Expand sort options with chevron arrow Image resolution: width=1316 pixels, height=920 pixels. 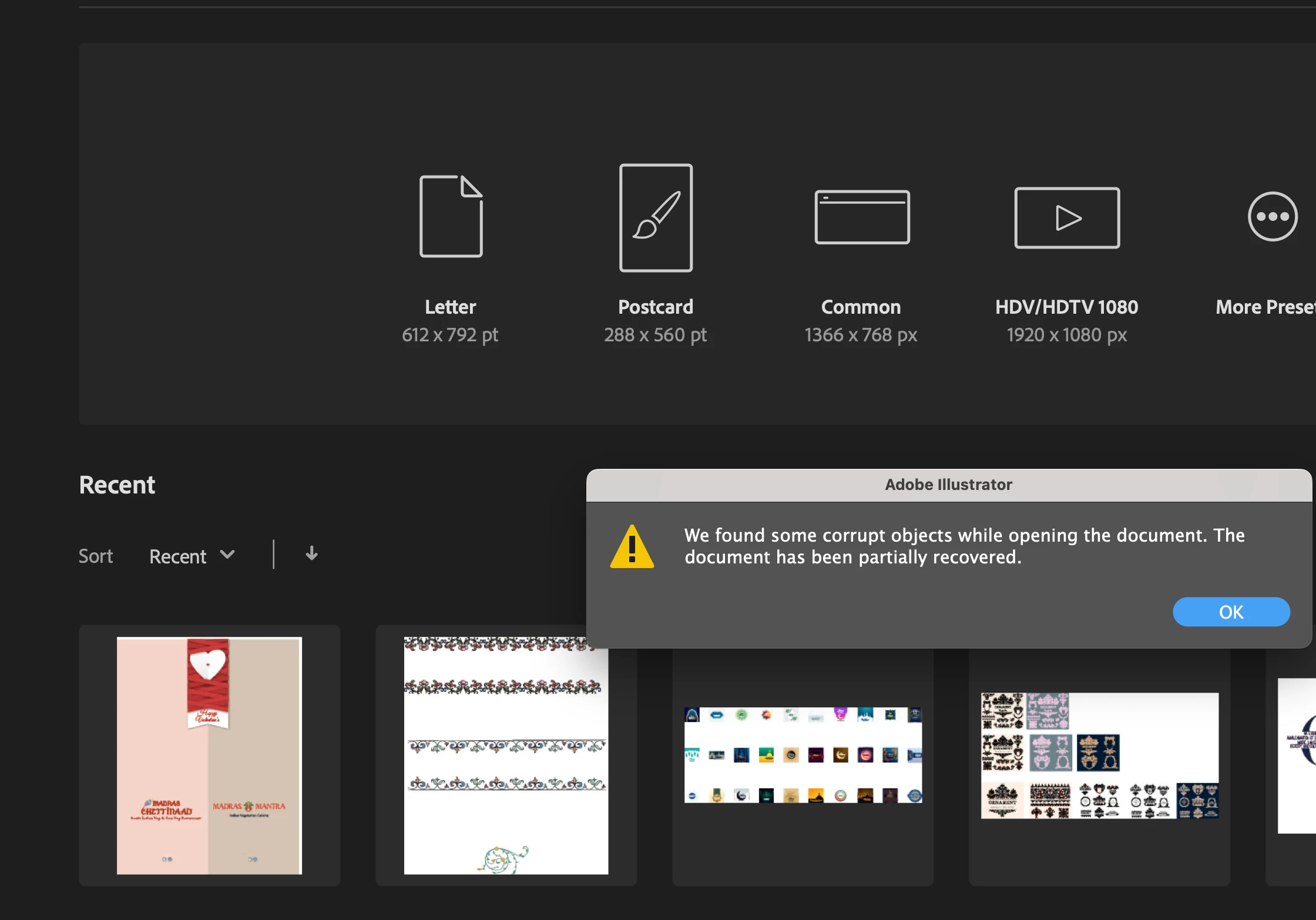[227, 555]
